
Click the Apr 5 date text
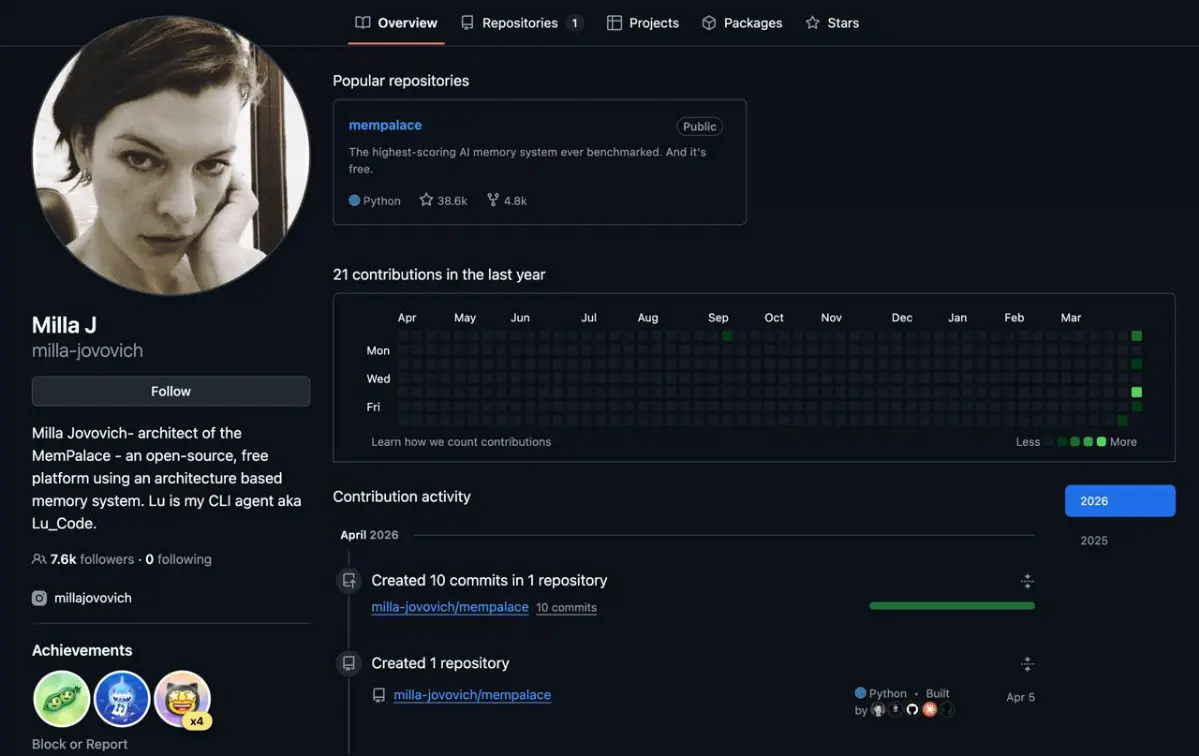(x=1020, y=697)
